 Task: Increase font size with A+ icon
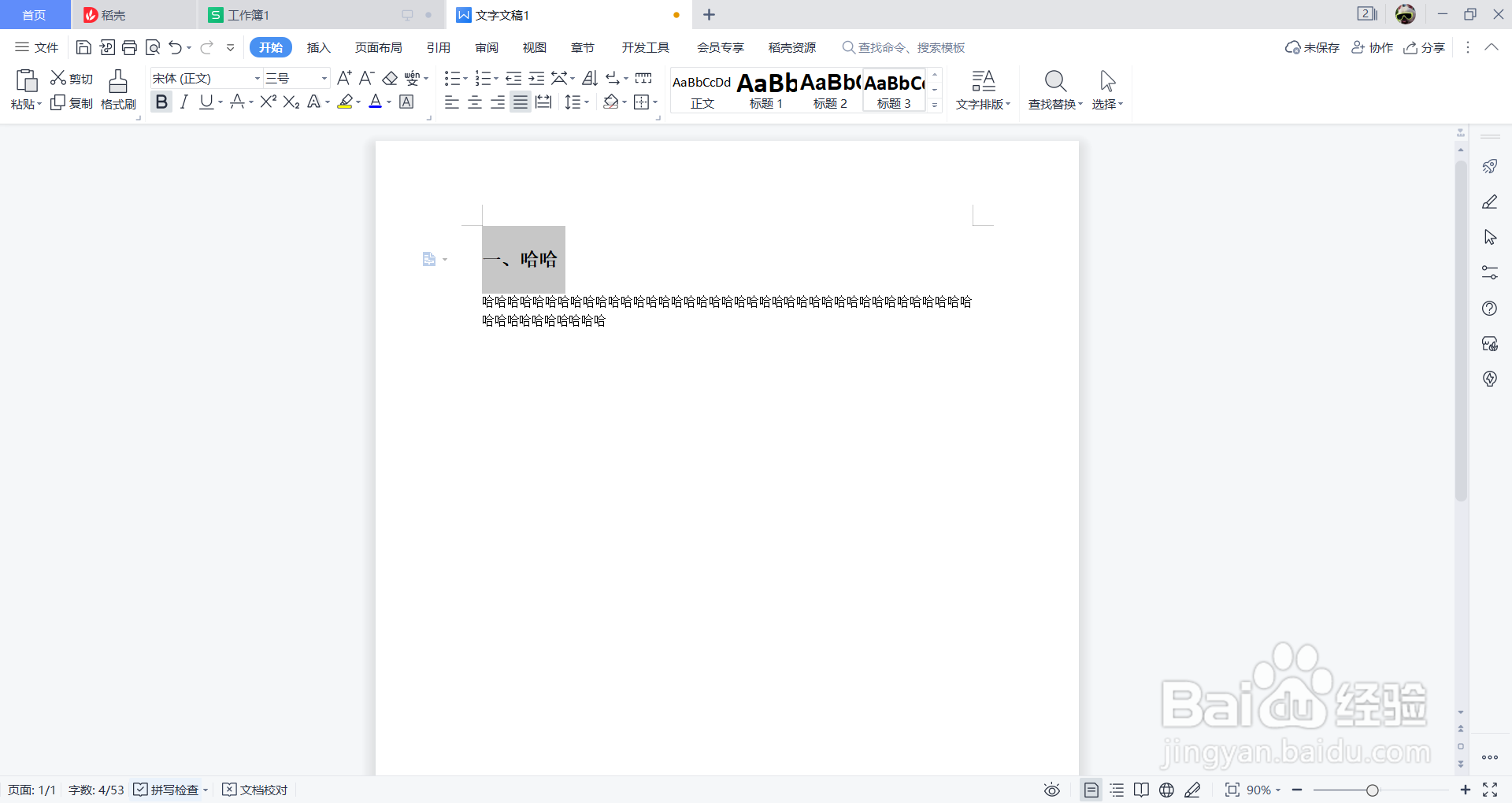click(344, 78)
